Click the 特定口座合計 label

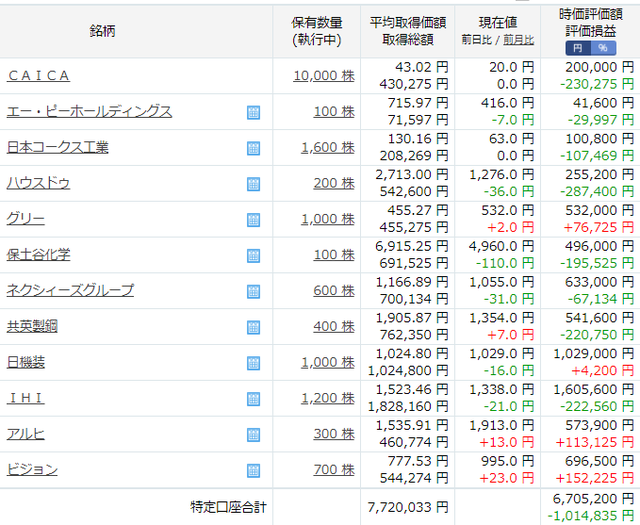(x=228, y=507)
